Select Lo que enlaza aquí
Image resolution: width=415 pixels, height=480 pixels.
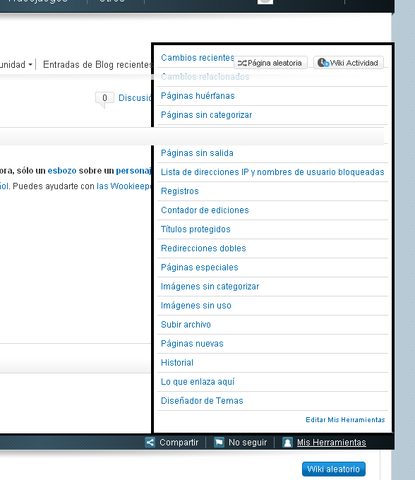point(198,382)
